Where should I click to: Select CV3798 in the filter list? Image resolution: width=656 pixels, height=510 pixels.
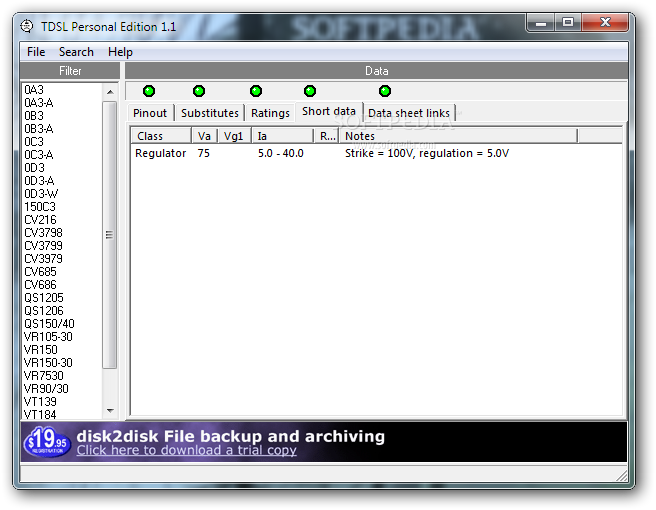pos(43,232)
